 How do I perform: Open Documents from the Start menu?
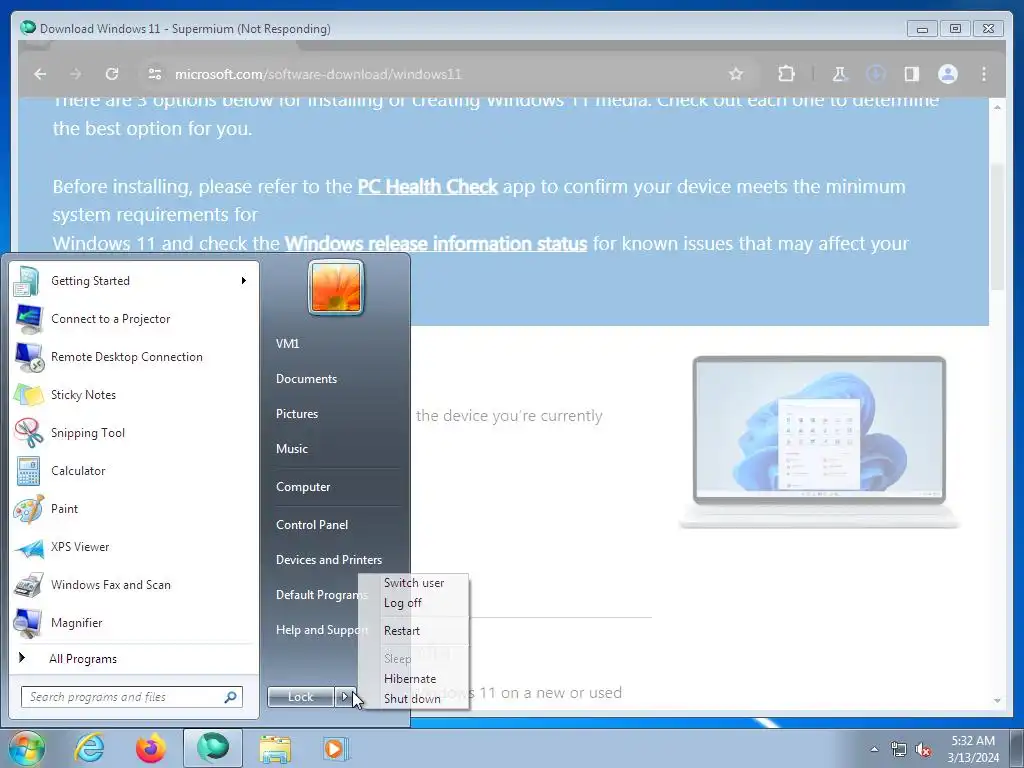tap(306, 379)
